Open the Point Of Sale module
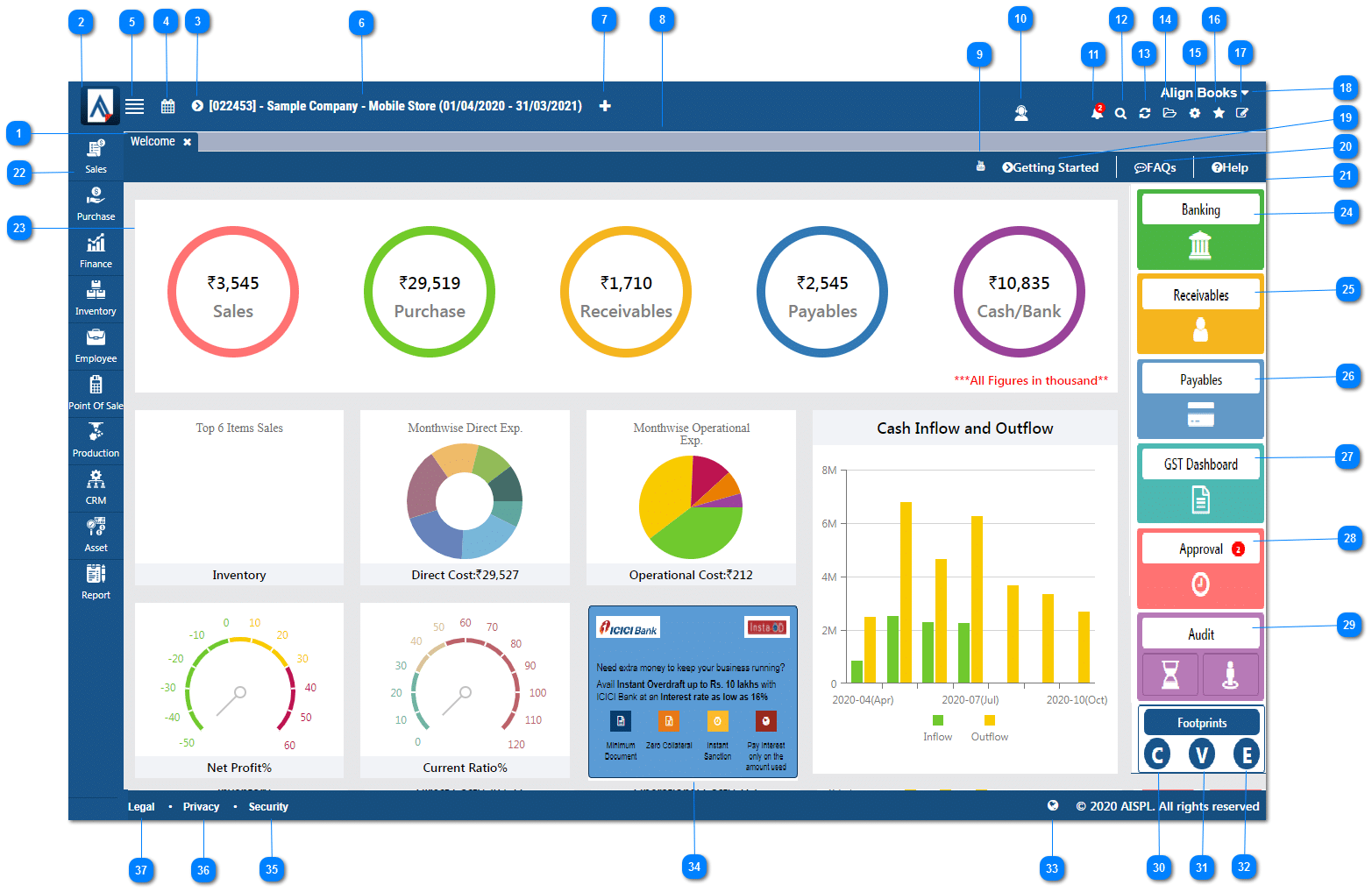This screenshot has height=892, width=1372. [x=96, y=393]
